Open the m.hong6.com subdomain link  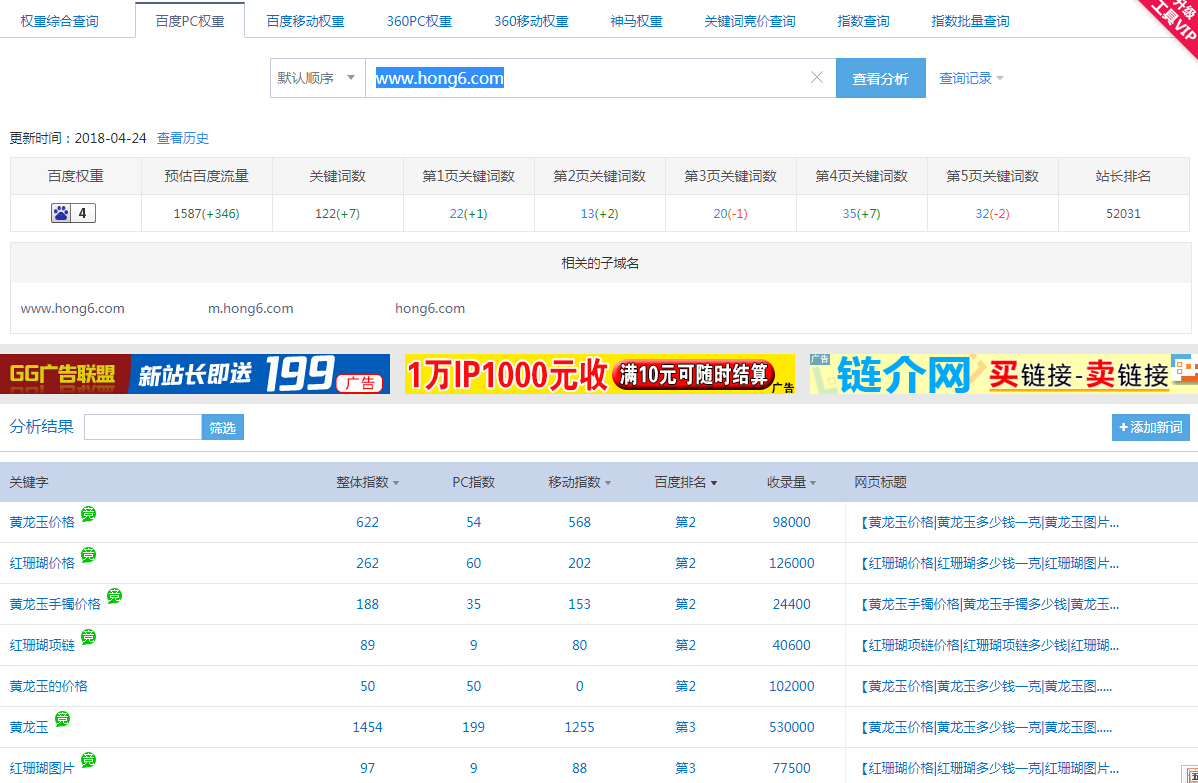pos(251,308)
